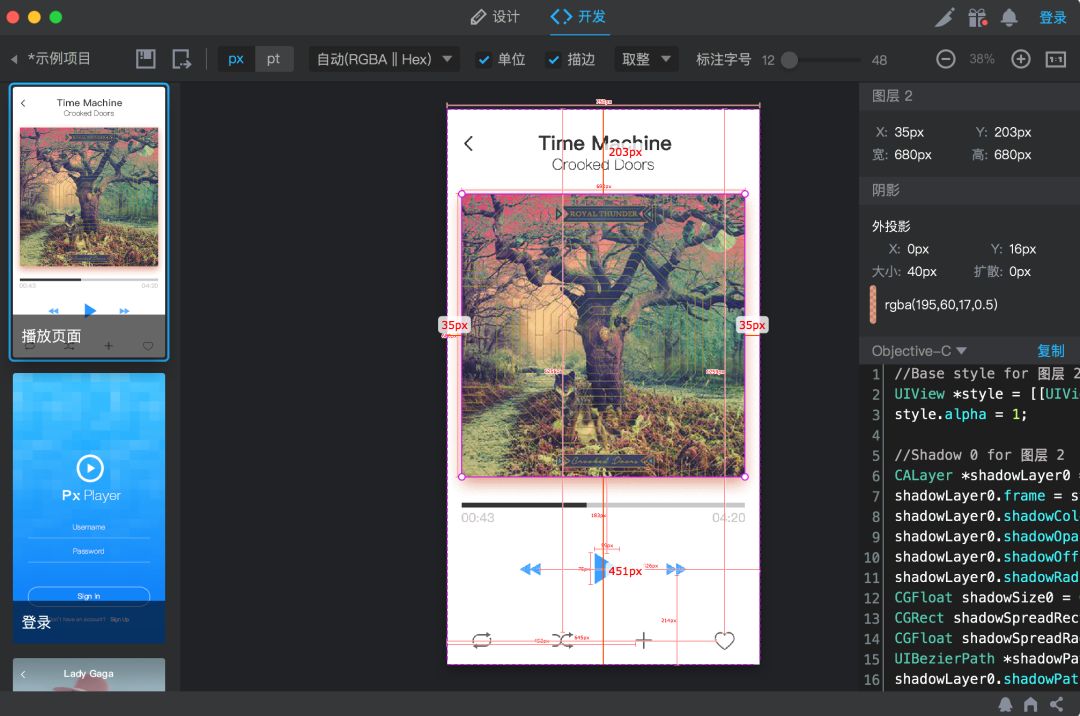Image resolution: width=1080 pixels, height=716 pixels.
Task: Click the 登录 login link
Action: click(x=1052, y=17)
